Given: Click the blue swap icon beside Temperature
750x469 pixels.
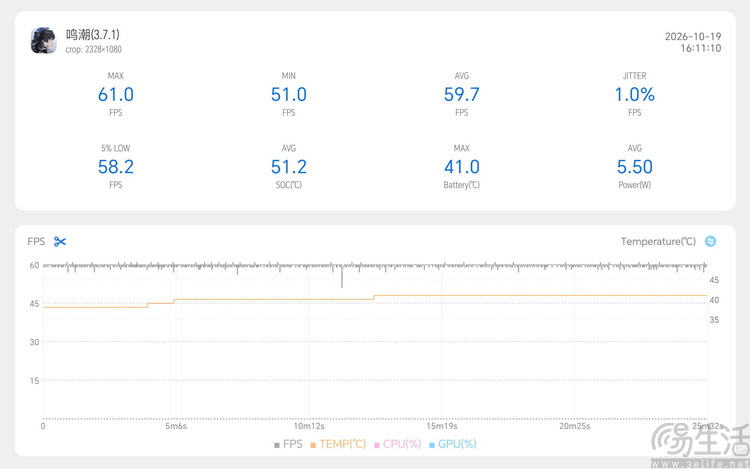Looking at the screenshot, I should [x=710, y=241].
